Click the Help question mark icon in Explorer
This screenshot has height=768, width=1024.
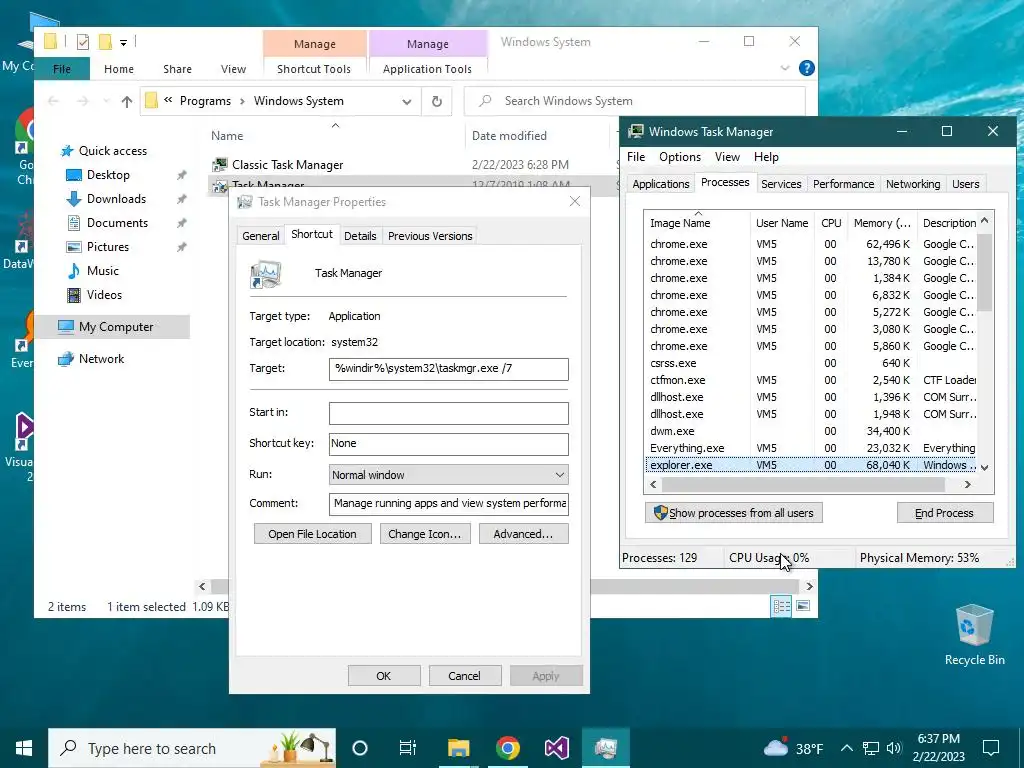coord(807,68)
